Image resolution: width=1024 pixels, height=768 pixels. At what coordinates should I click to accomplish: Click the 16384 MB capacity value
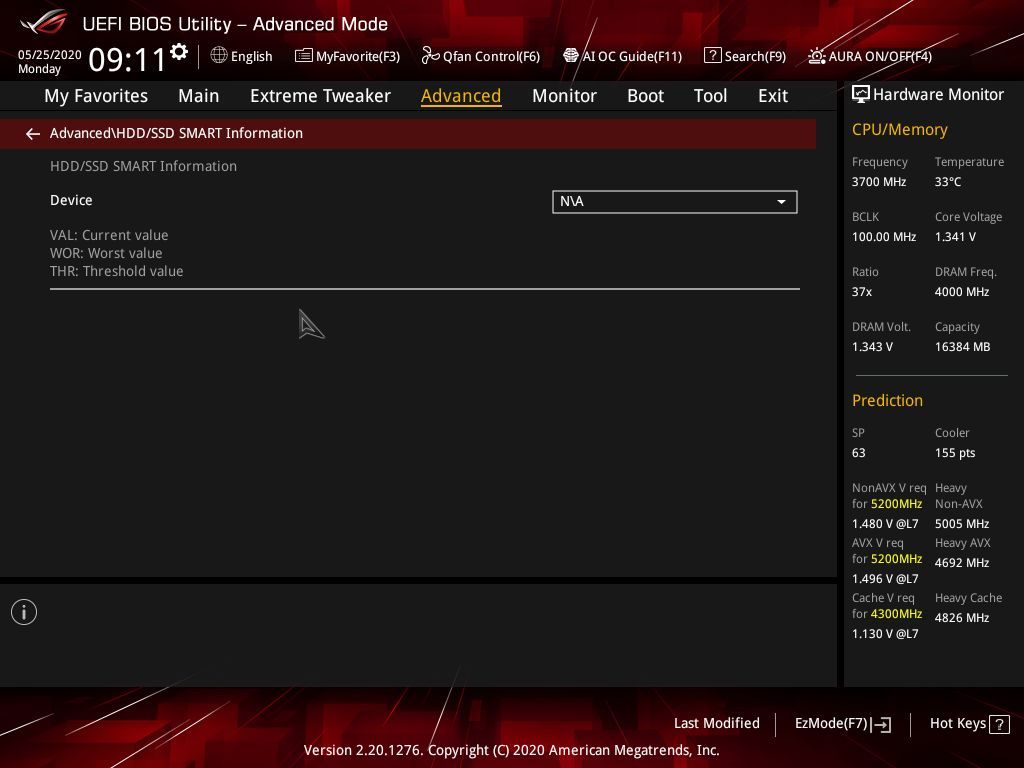pyautogui.click(x=962, y=347)
